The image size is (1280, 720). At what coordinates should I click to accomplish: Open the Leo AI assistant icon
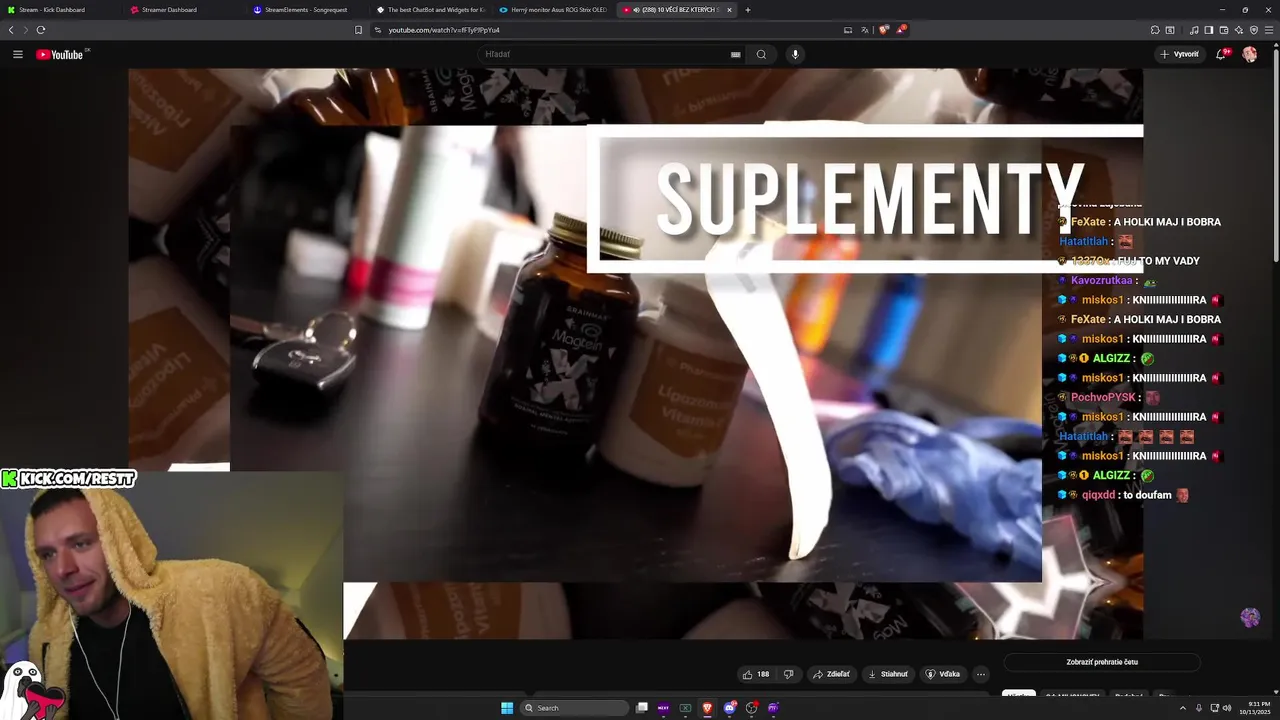pyautogui.click(x=1239, y=30)
